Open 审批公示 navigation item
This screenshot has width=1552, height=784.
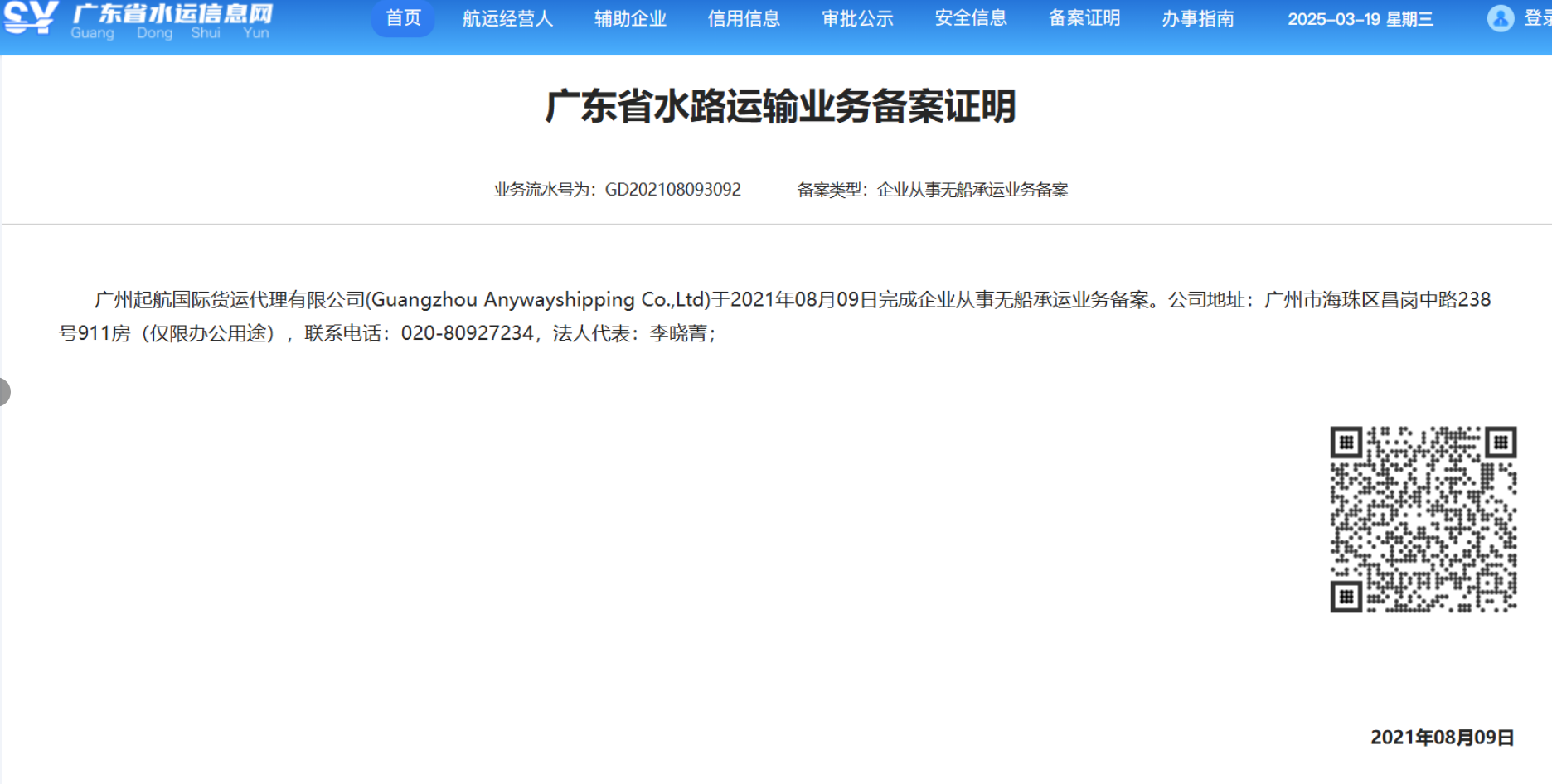click(857, 18)
